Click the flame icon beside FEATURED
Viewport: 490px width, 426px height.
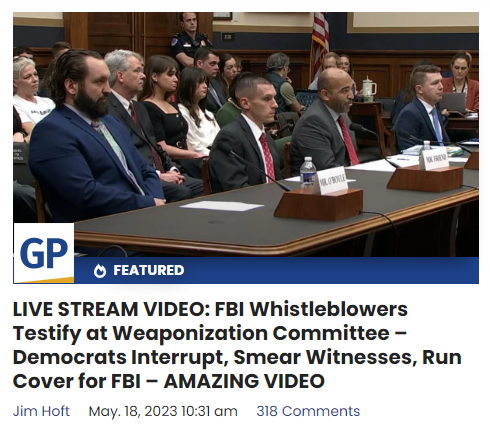(x=100, y=271)
